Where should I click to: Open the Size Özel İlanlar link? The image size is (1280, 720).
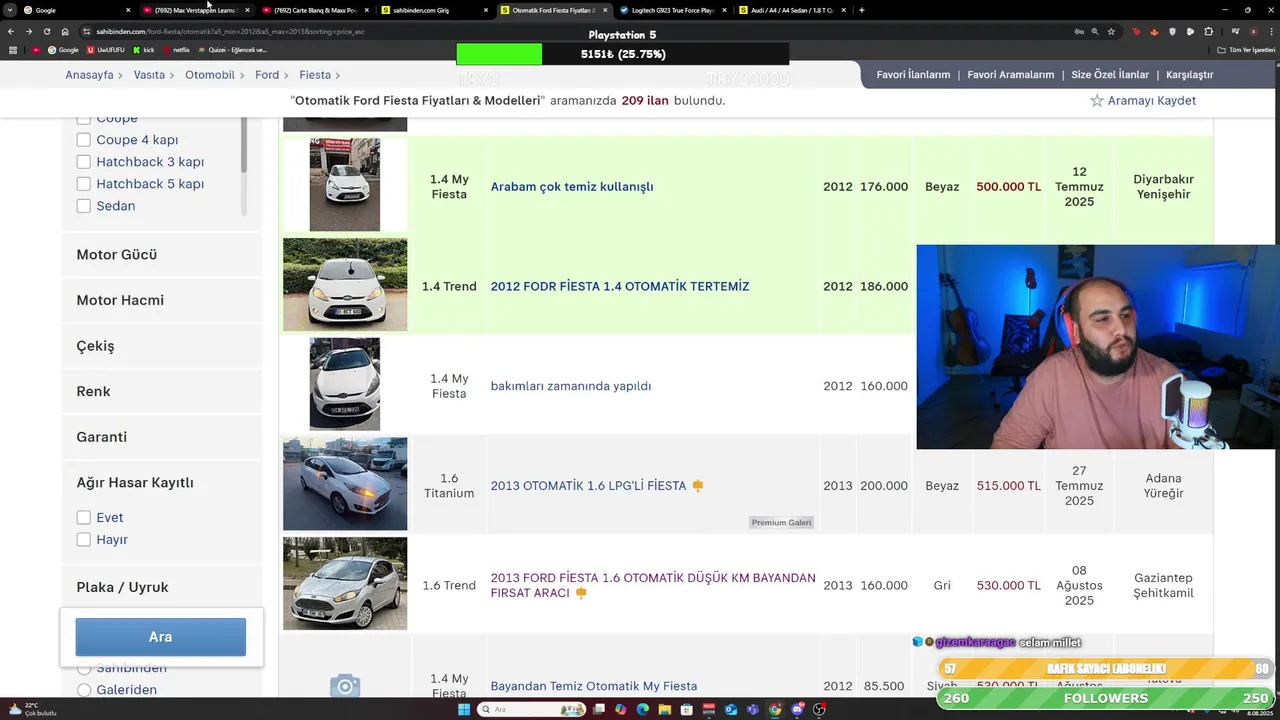(x=1110, y=75)
